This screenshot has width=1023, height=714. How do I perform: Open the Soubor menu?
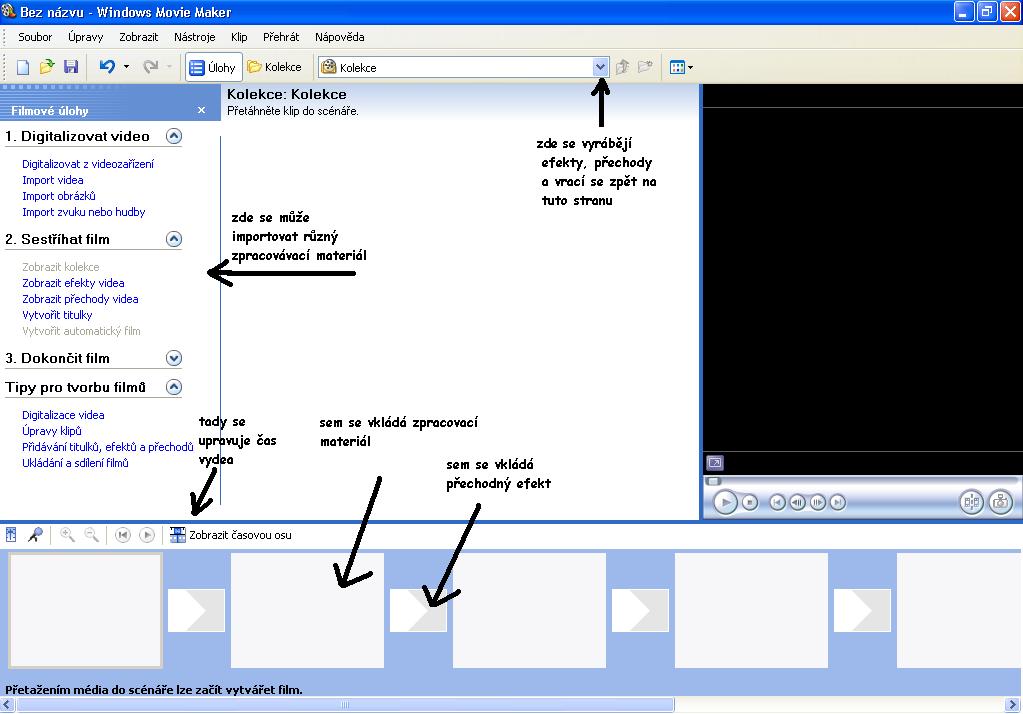click(35, 37)
